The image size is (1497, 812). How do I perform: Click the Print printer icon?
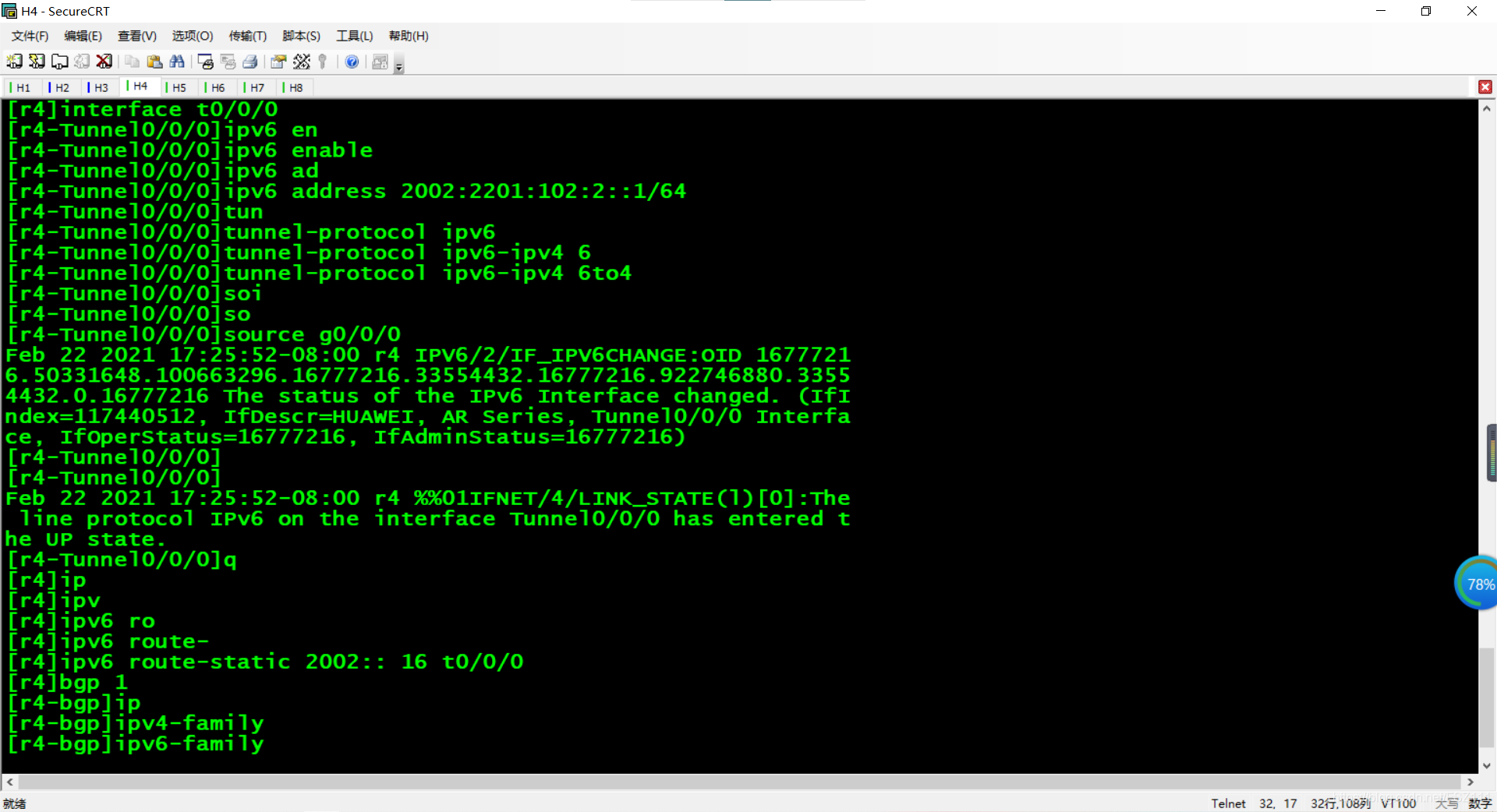point(251,62)
